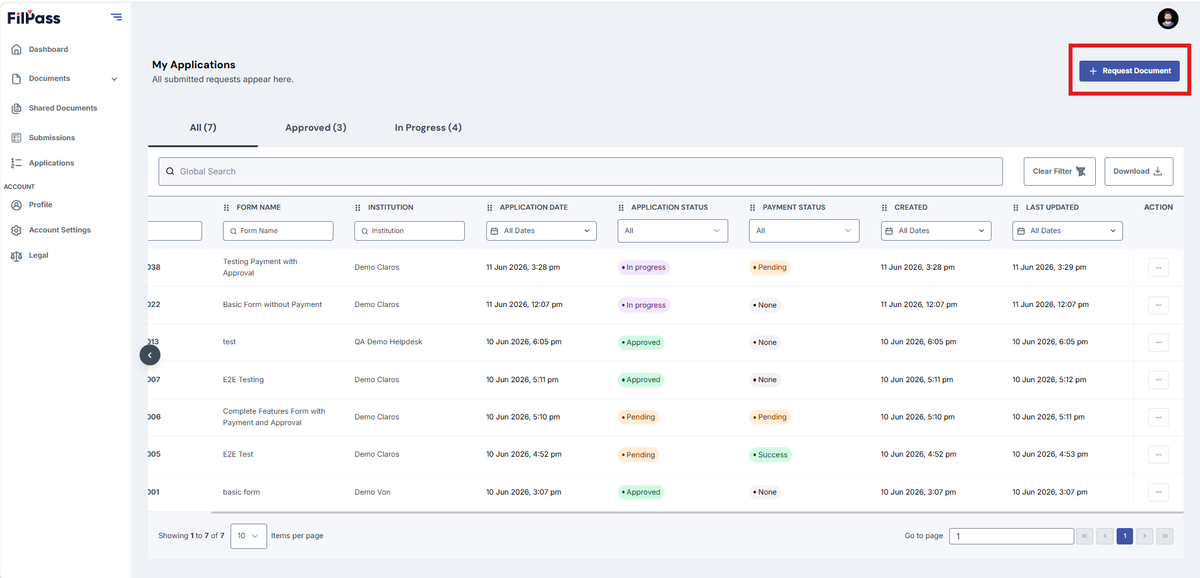Open the user avatar in top right
1200x578 pixels.
pos(1168,18)
